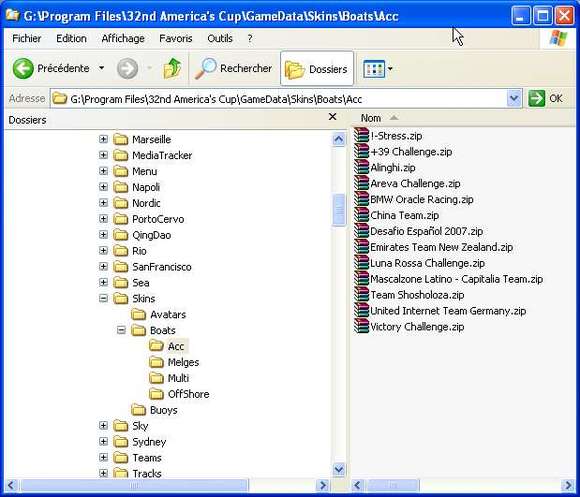Click file list horizontal scrollbar thumb
Viewport: 580px width, 497px height.
pyautogui.click(x=392, y=485)
